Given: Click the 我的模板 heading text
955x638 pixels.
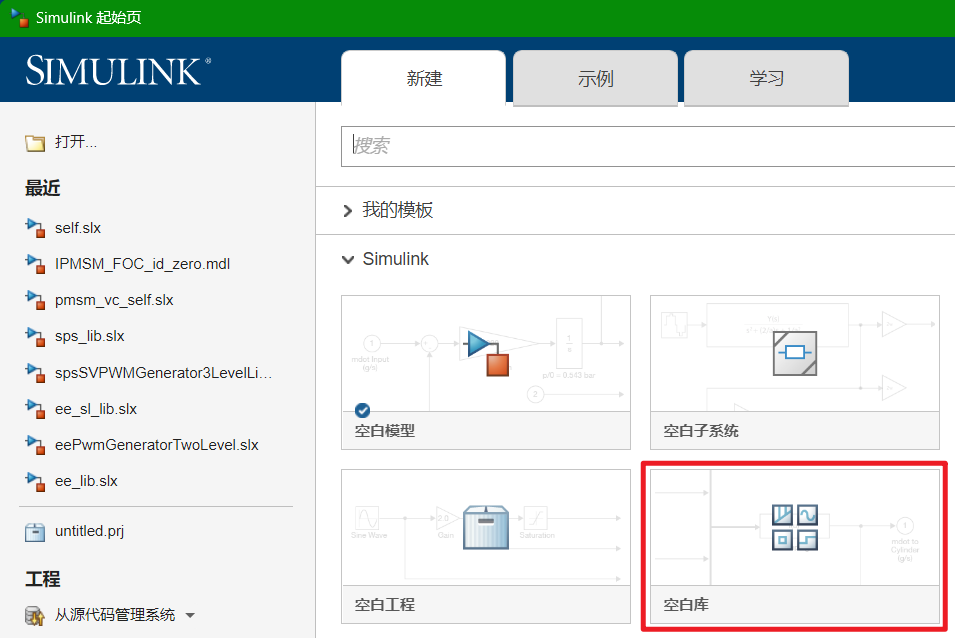Looking at the screenshot, I should [398, 210].
